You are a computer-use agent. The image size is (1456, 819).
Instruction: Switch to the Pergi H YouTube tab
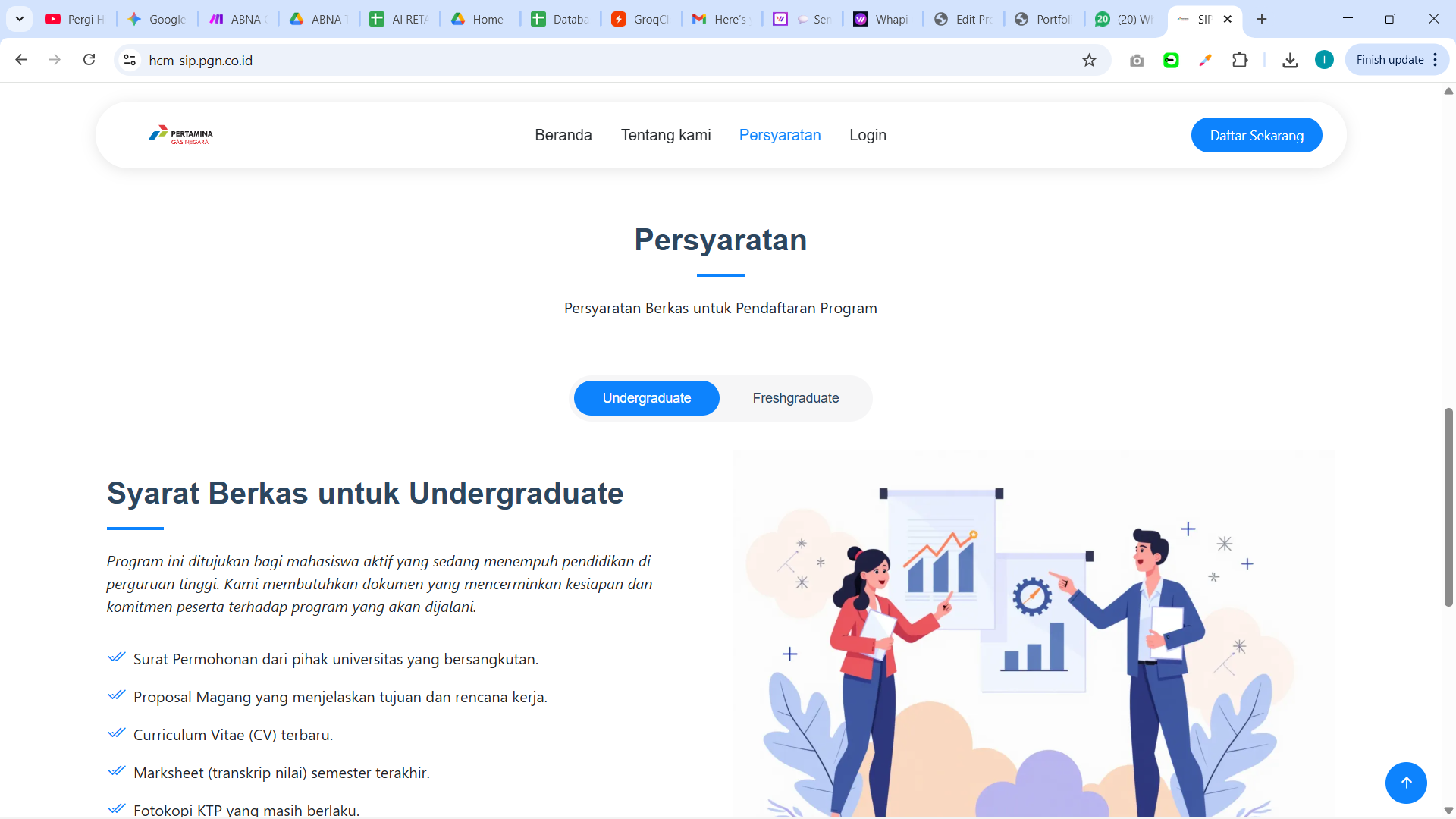(75, 19)
